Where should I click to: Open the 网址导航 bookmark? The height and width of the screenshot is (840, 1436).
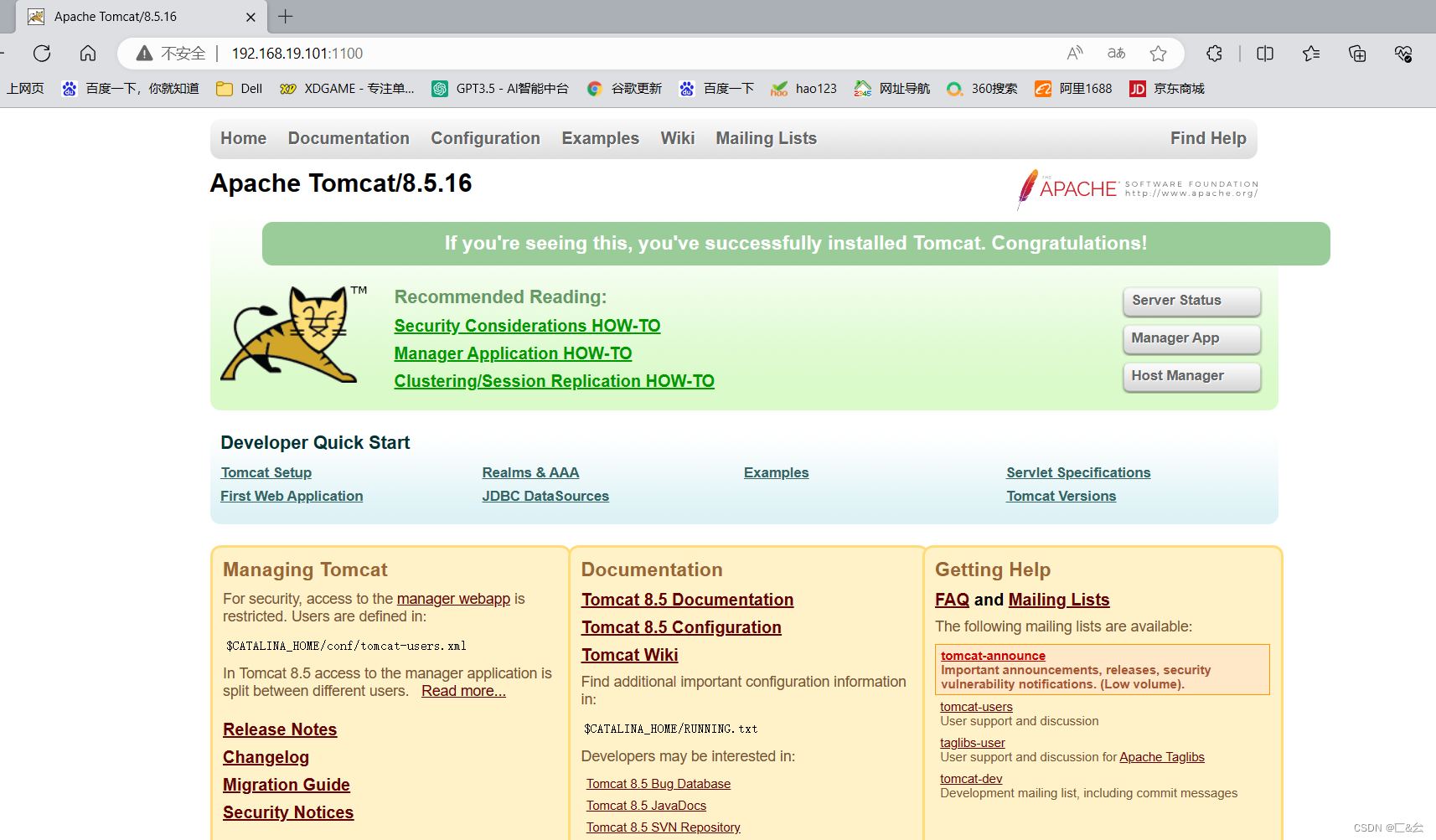point(892,89)
